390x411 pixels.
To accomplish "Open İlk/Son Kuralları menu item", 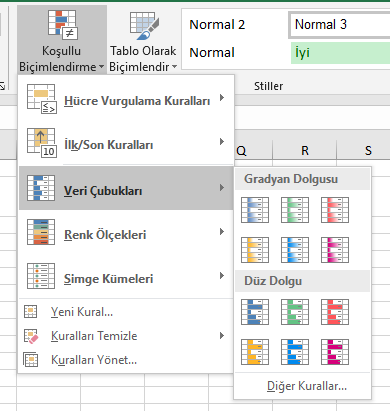I will point(127,144).
